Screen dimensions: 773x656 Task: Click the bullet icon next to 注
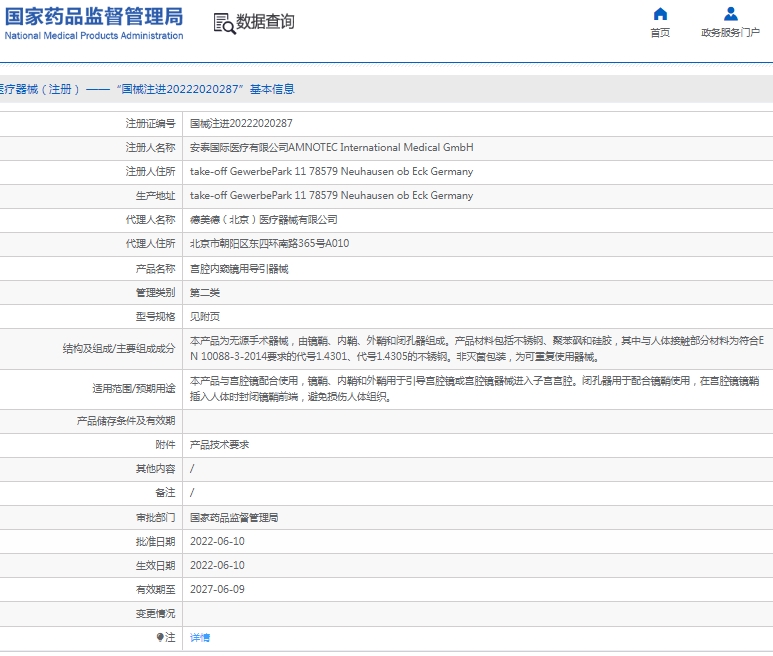(160, 637)
